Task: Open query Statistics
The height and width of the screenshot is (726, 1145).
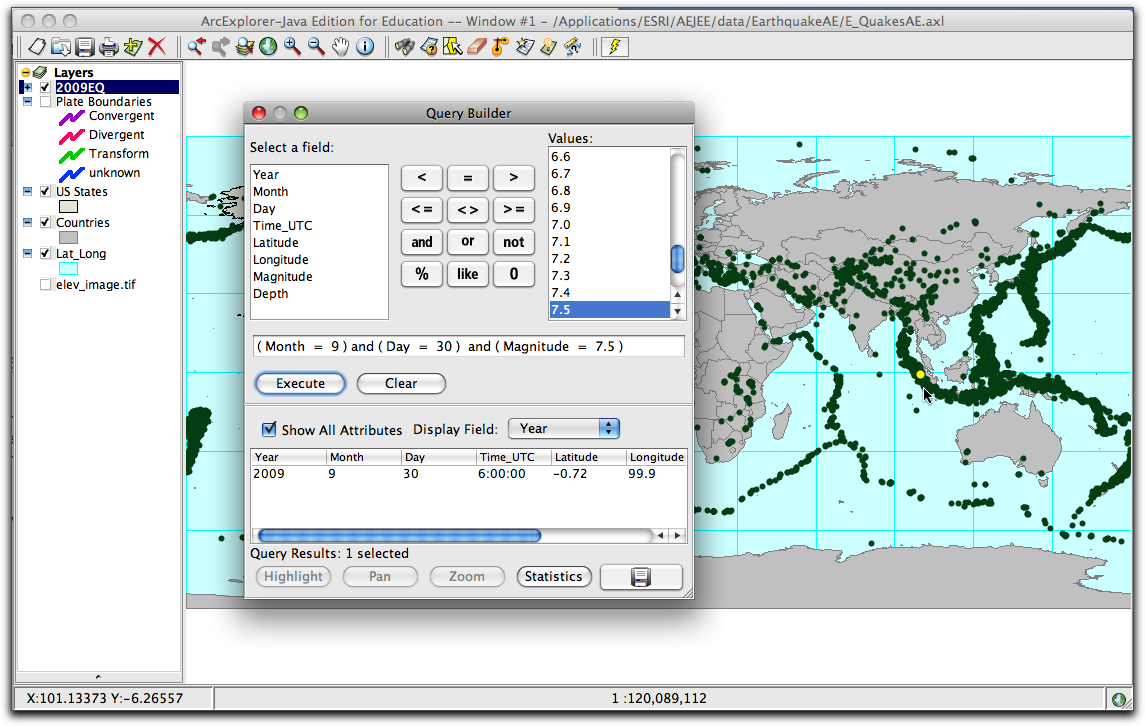Action: click(x=553, y=576)
